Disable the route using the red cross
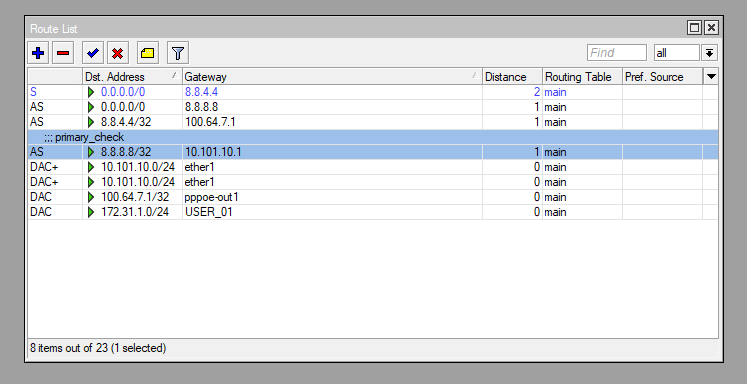 118,53
